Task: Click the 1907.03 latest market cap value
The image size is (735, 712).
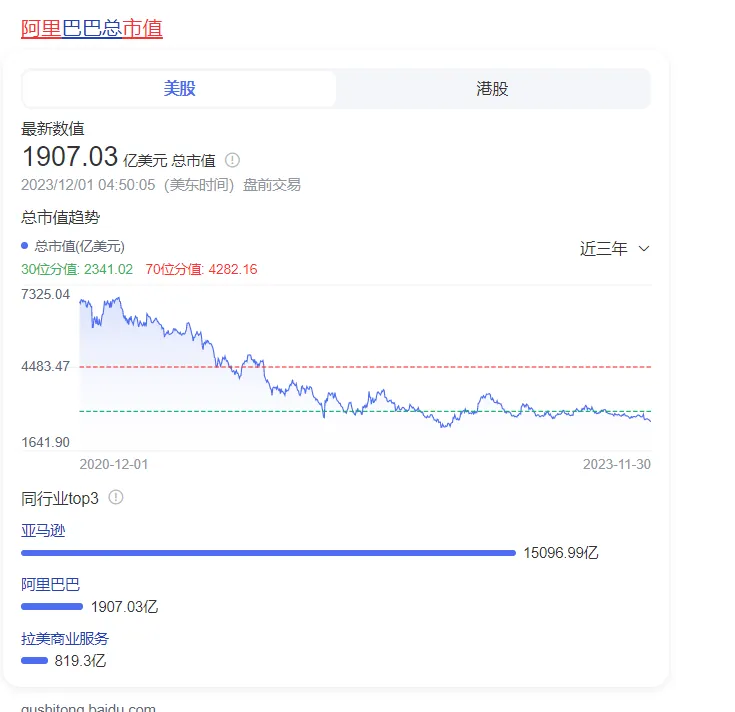Action: 70,157
